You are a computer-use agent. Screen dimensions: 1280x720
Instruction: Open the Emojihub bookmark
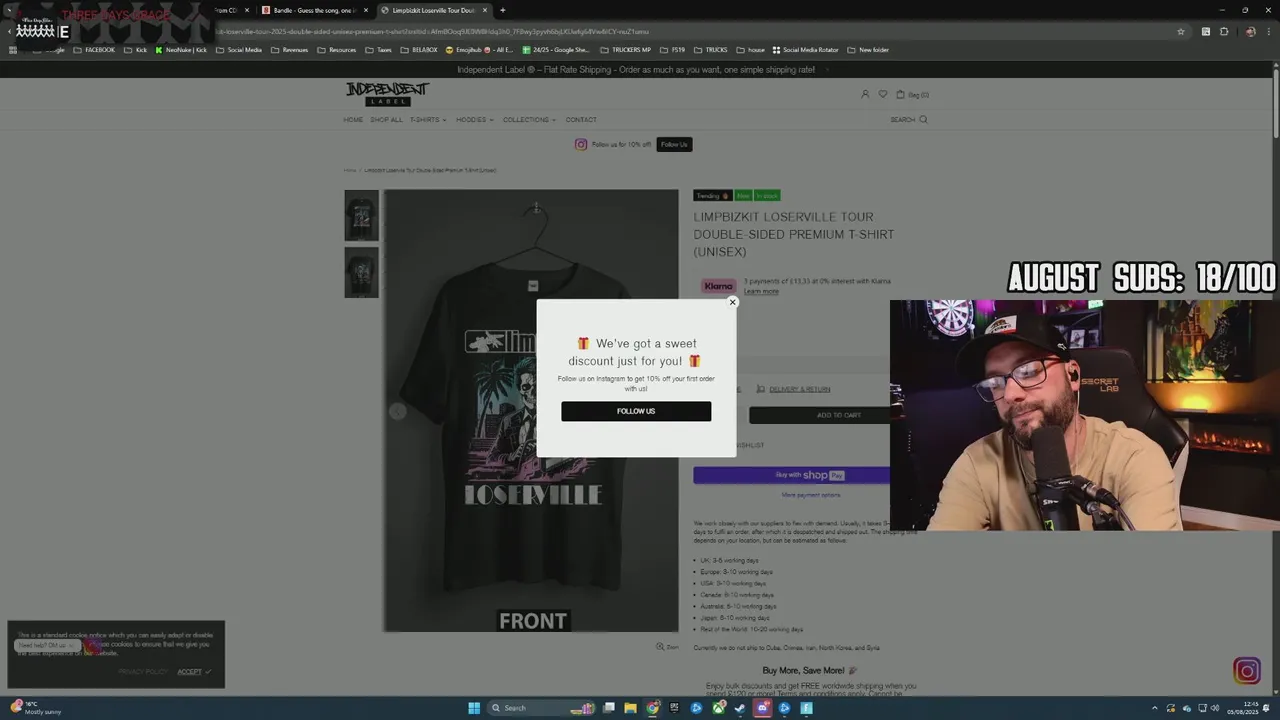point(479,50)
